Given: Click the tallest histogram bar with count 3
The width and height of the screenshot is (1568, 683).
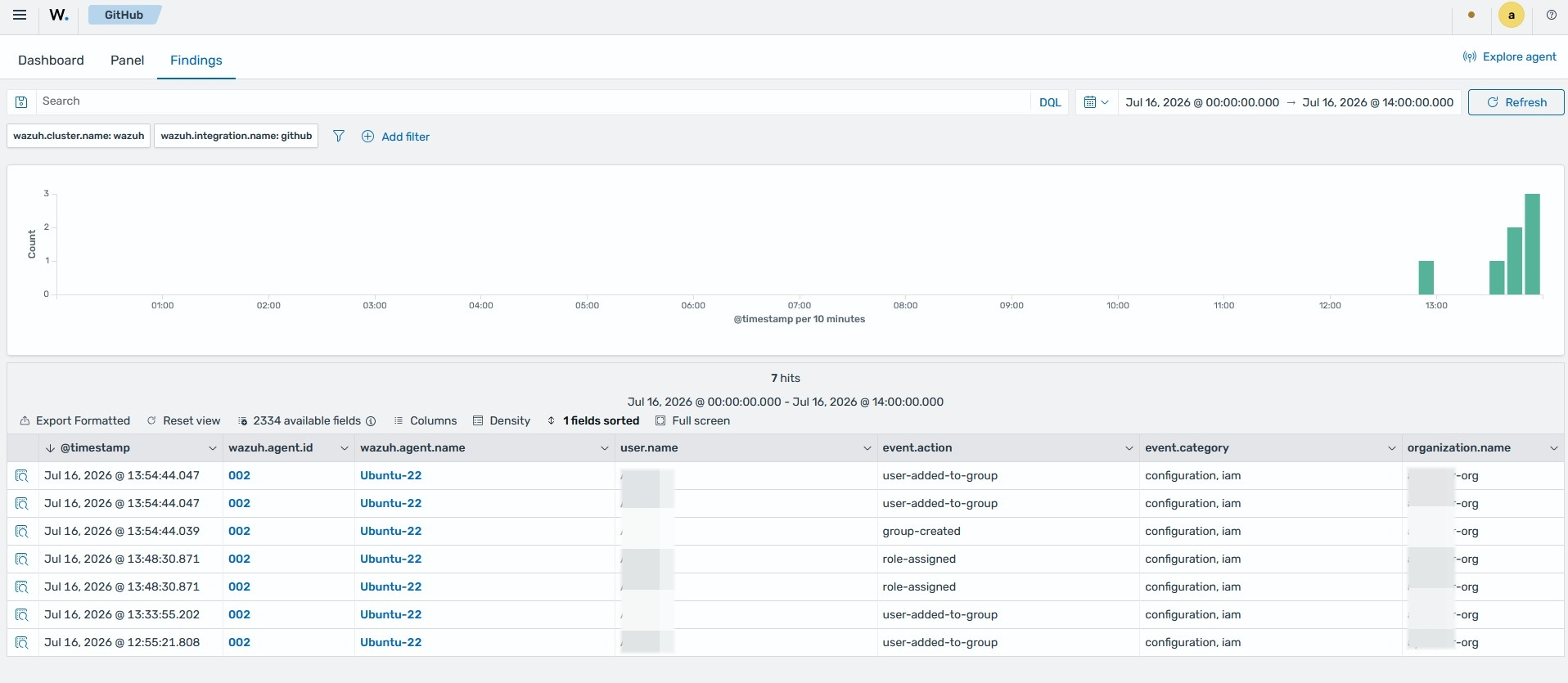Looking at the screenshot, I should (x=1532, y=244).
